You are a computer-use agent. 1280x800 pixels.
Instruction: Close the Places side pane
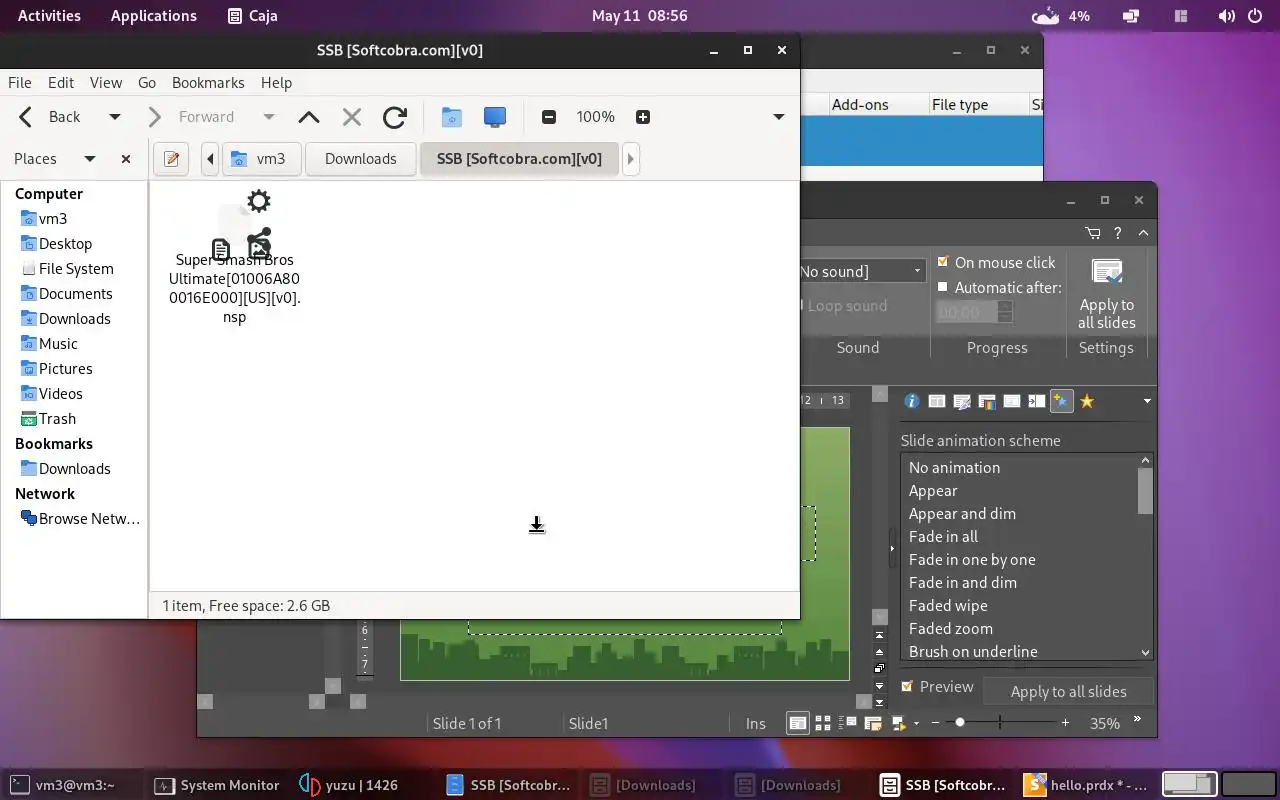tap(126, 159)
